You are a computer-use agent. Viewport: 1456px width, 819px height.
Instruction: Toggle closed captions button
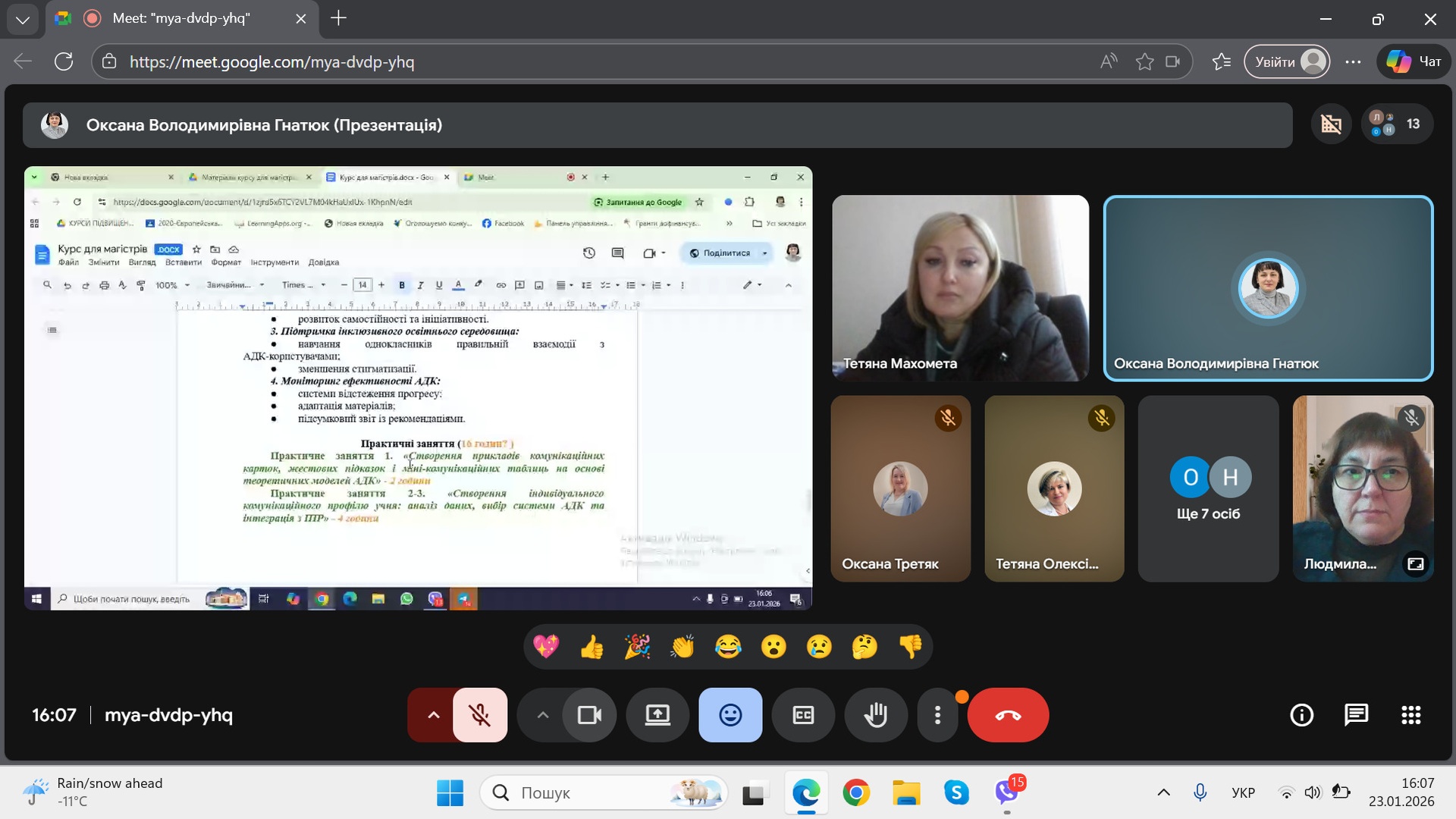point(803,715)
